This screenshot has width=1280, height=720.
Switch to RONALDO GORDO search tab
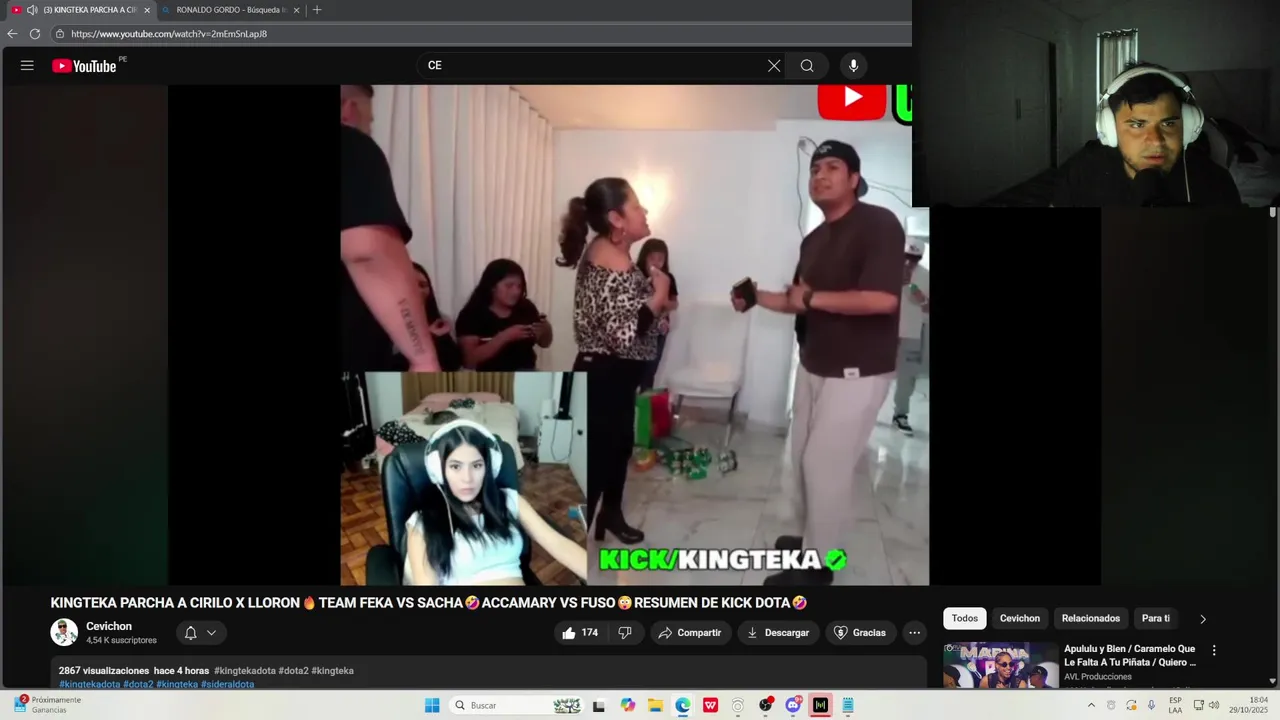point(232,10)
